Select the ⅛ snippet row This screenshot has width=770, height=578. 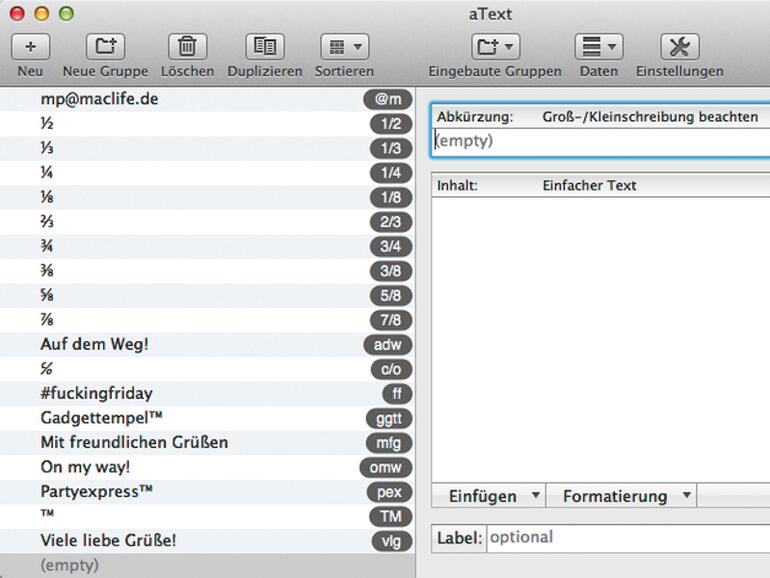point(206,197)
